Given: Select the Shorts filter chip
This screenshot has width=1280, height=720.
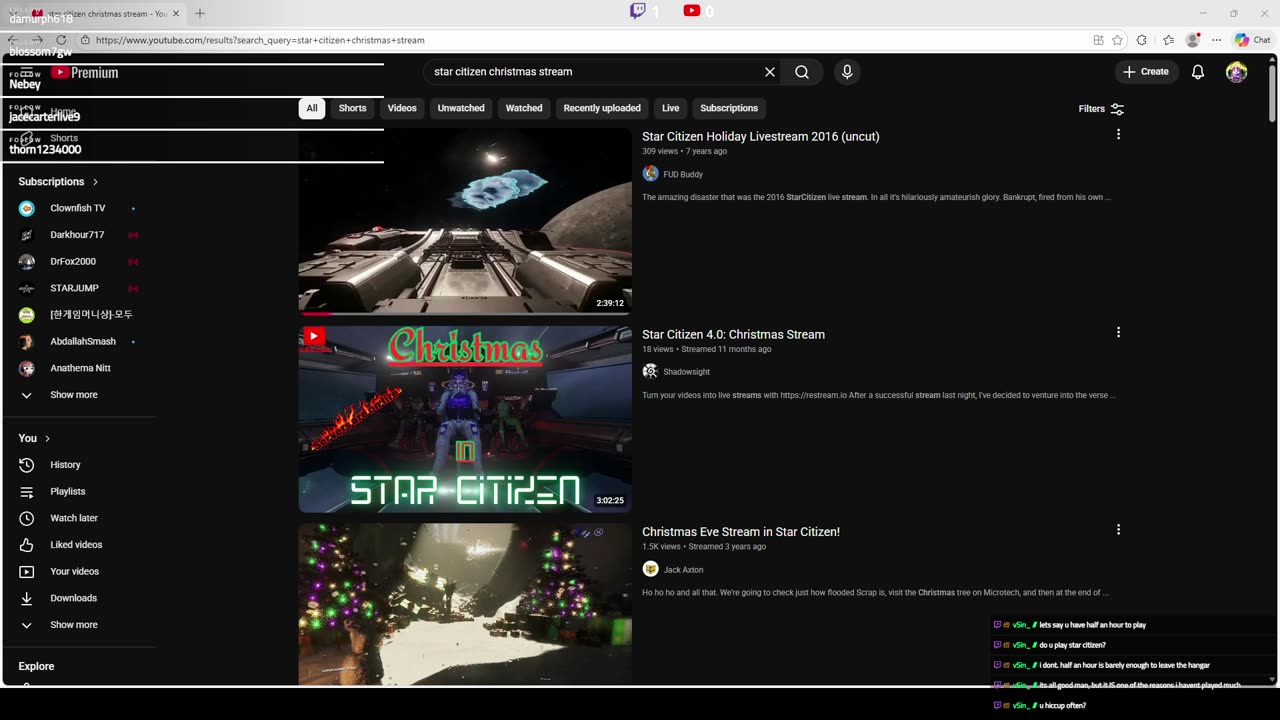Looking at the screenshot, I should [x=352, y=108].
